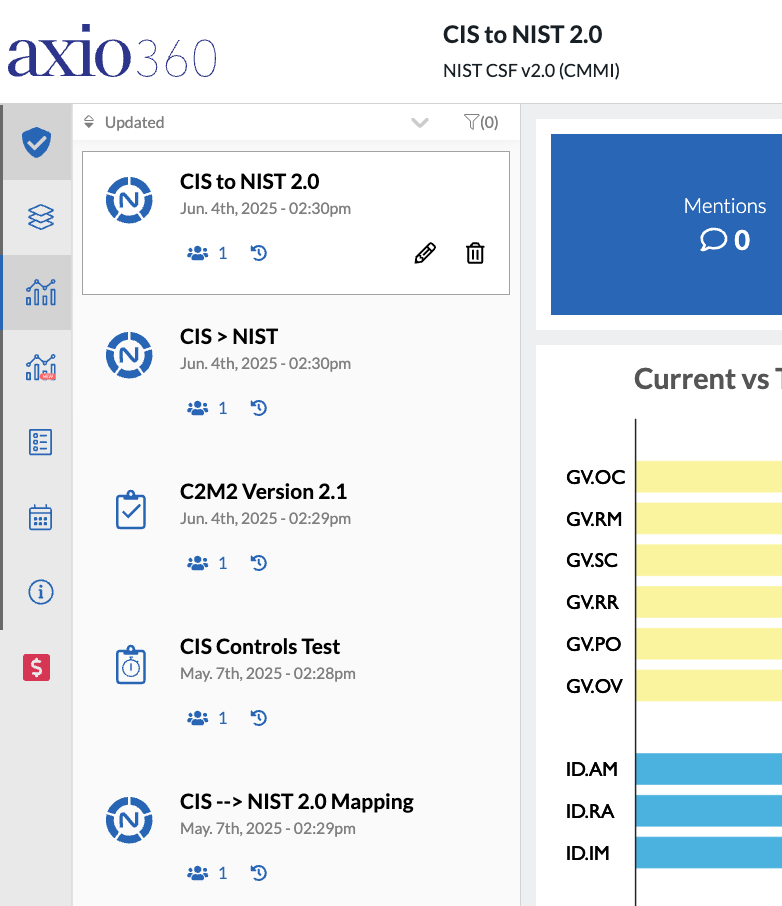Delete CIS to NIST 2.0 with trash icon
Image resolution: width=782 pixels, height=906 pixels.
475,253
